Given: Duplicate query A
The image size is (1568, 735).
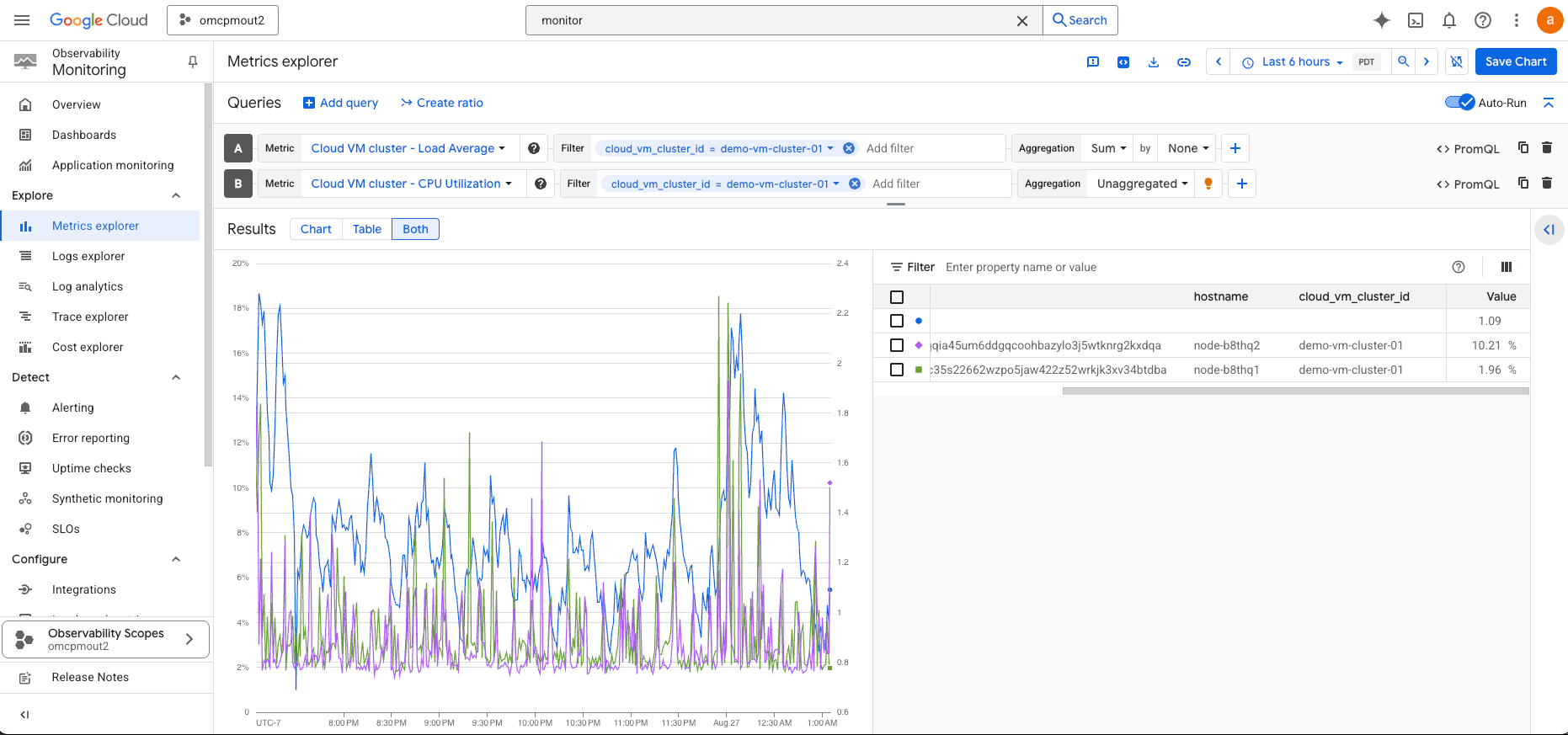Looking at the screenshot, I should click(x=1523, y=147).
